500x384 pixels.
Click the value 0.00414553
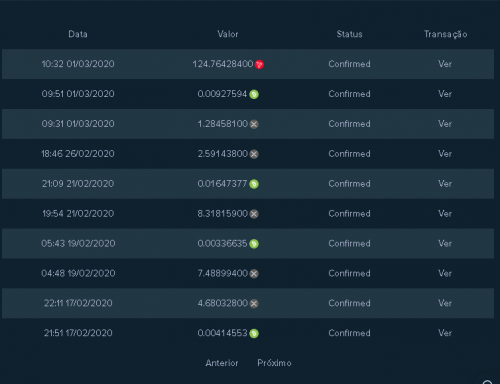[x=222, y=333]
